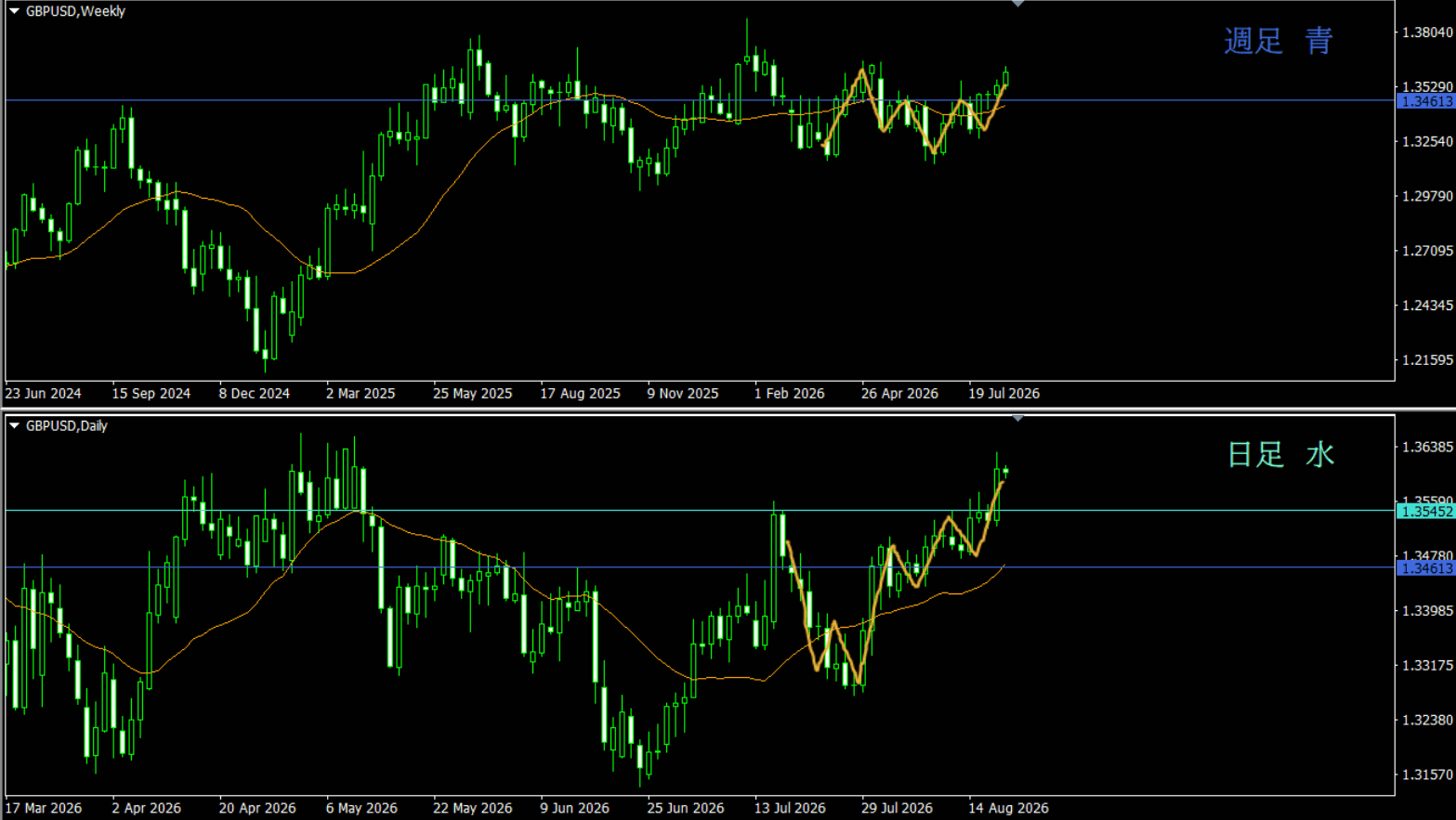Click the 1.24345 price scale value
The width and height of the screenshot is (1456, 820).
(x=1427, y=306)
